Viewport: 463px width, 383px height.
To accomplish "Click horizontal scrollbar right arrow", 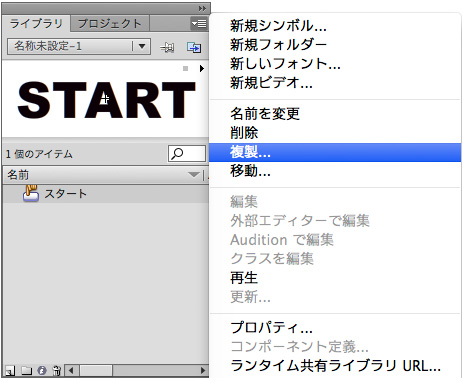I will pyautogui.click(x=203, y=370).
